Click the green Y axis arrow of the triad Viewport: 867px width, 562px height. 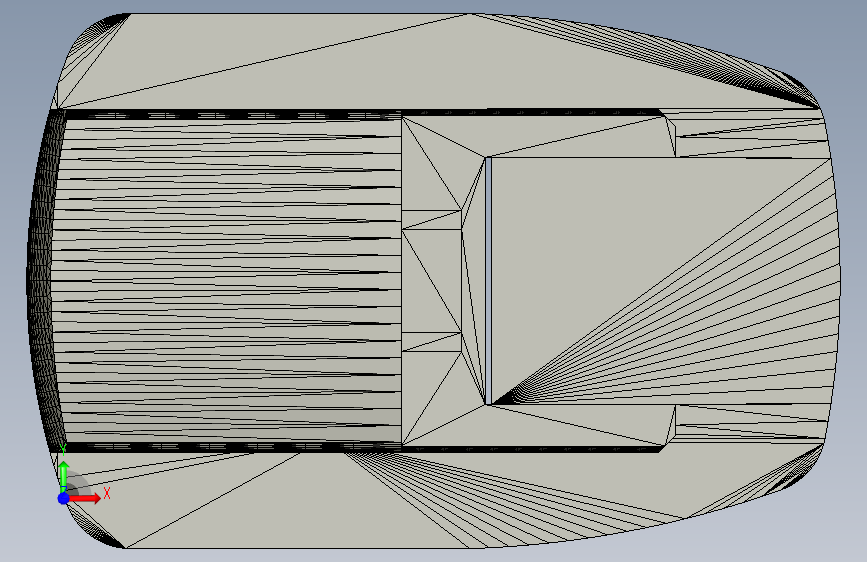64,475
